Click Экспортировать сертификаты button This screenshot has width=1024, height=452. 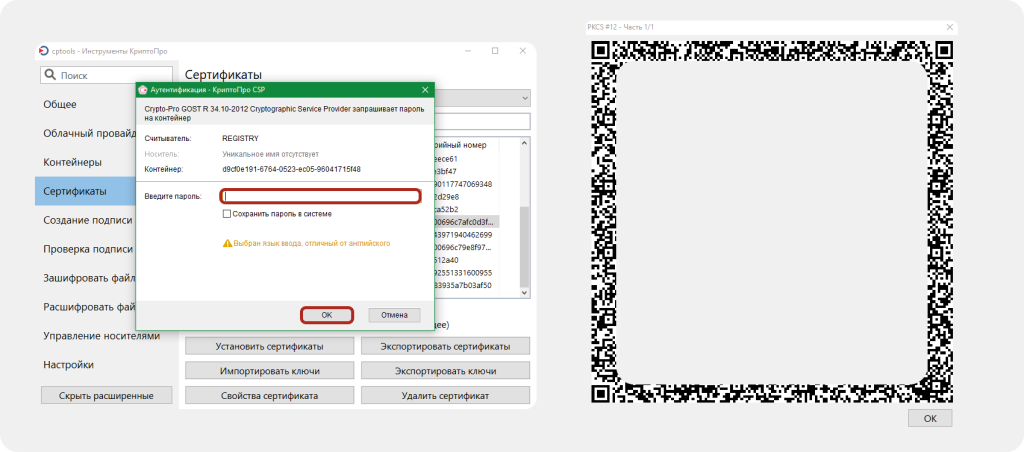[x=445, y=346]
